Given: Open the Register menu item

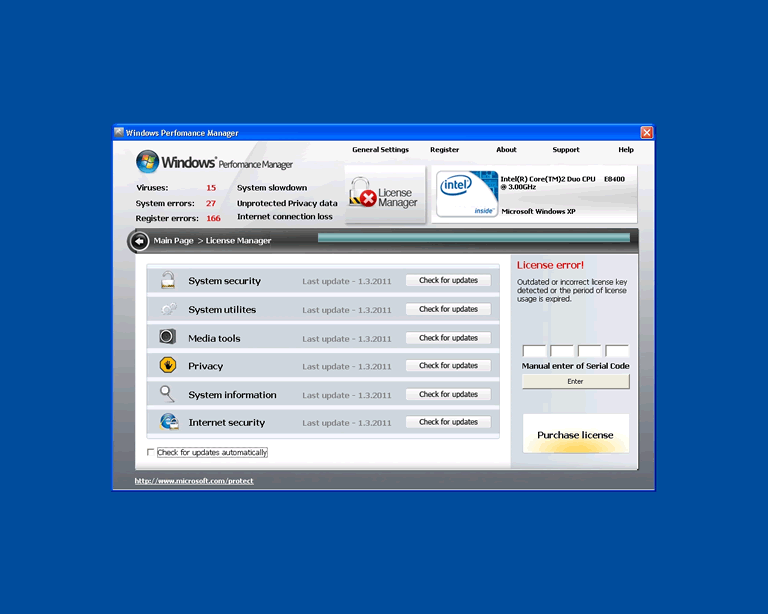Looking at the screenshot, I should point(444,150).
